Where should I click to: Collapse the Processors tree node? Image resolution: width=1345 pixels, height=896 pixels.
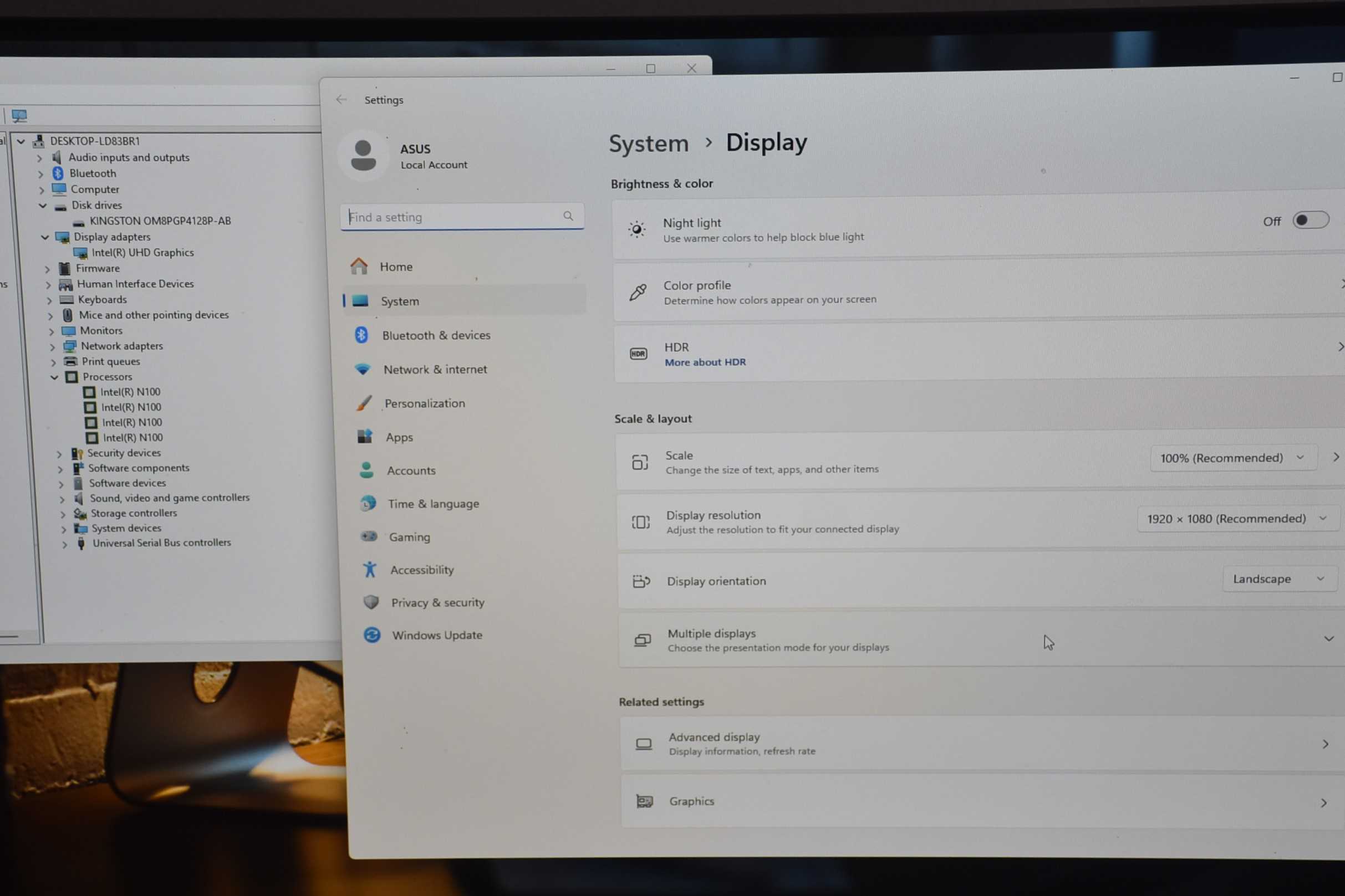[55, 377]
